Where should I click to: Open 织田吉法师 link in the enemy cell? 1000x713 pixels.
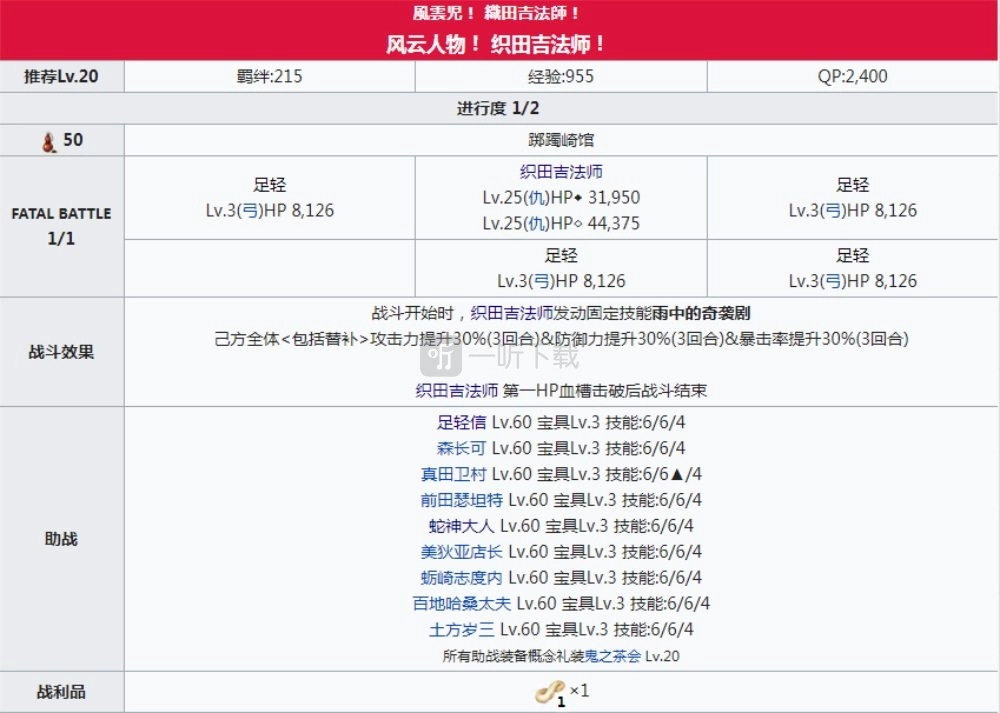[561, 172]
